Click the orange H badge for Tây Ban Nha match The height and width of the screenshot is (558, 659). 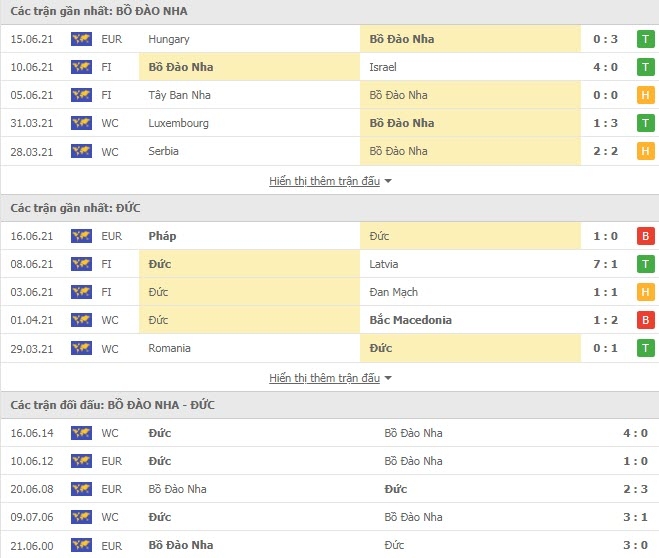pyautogui.click(x=646, y=95)
